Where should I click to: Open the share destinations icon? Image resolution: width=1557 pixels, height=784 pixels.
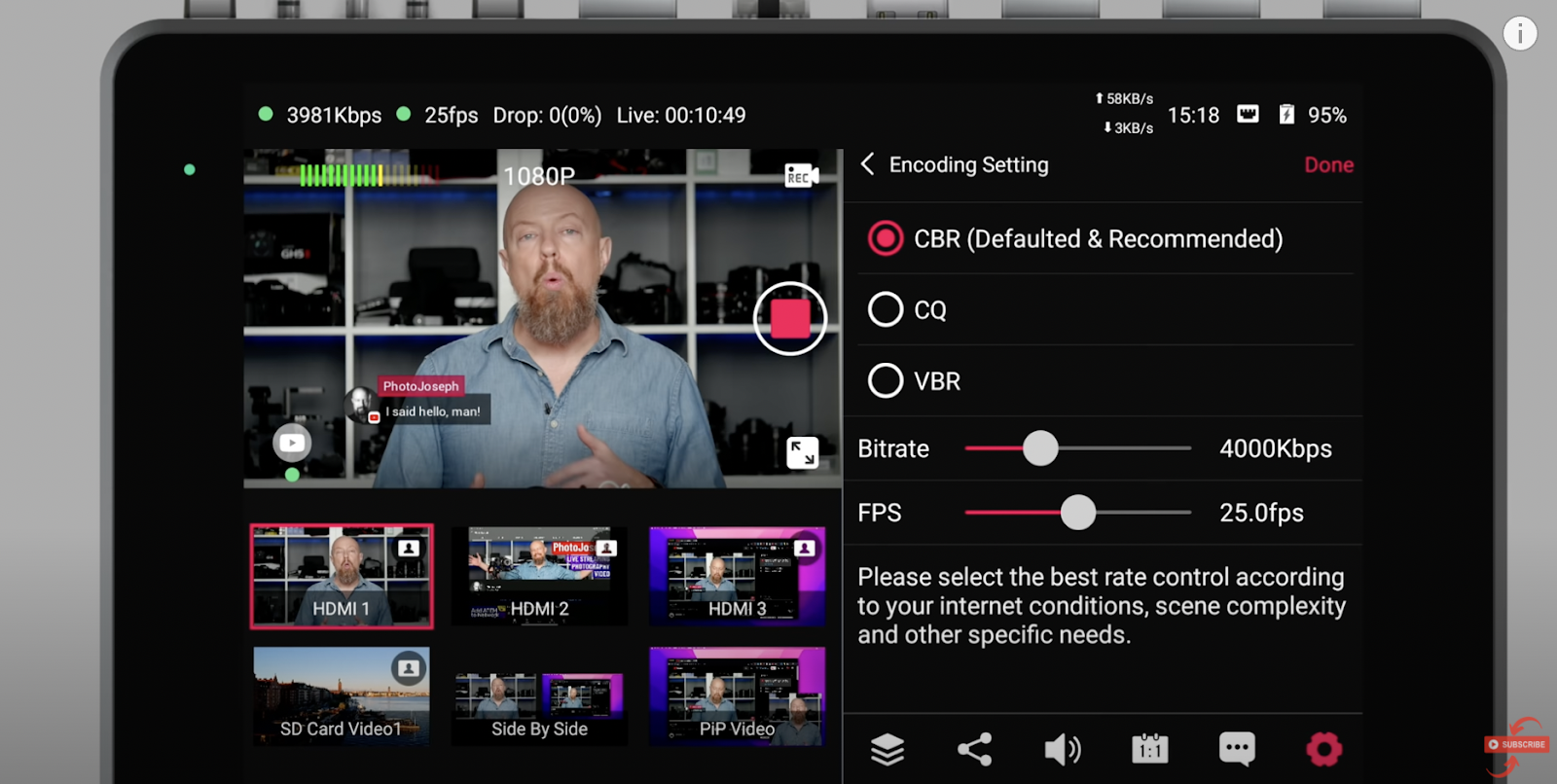pos(975,749)
